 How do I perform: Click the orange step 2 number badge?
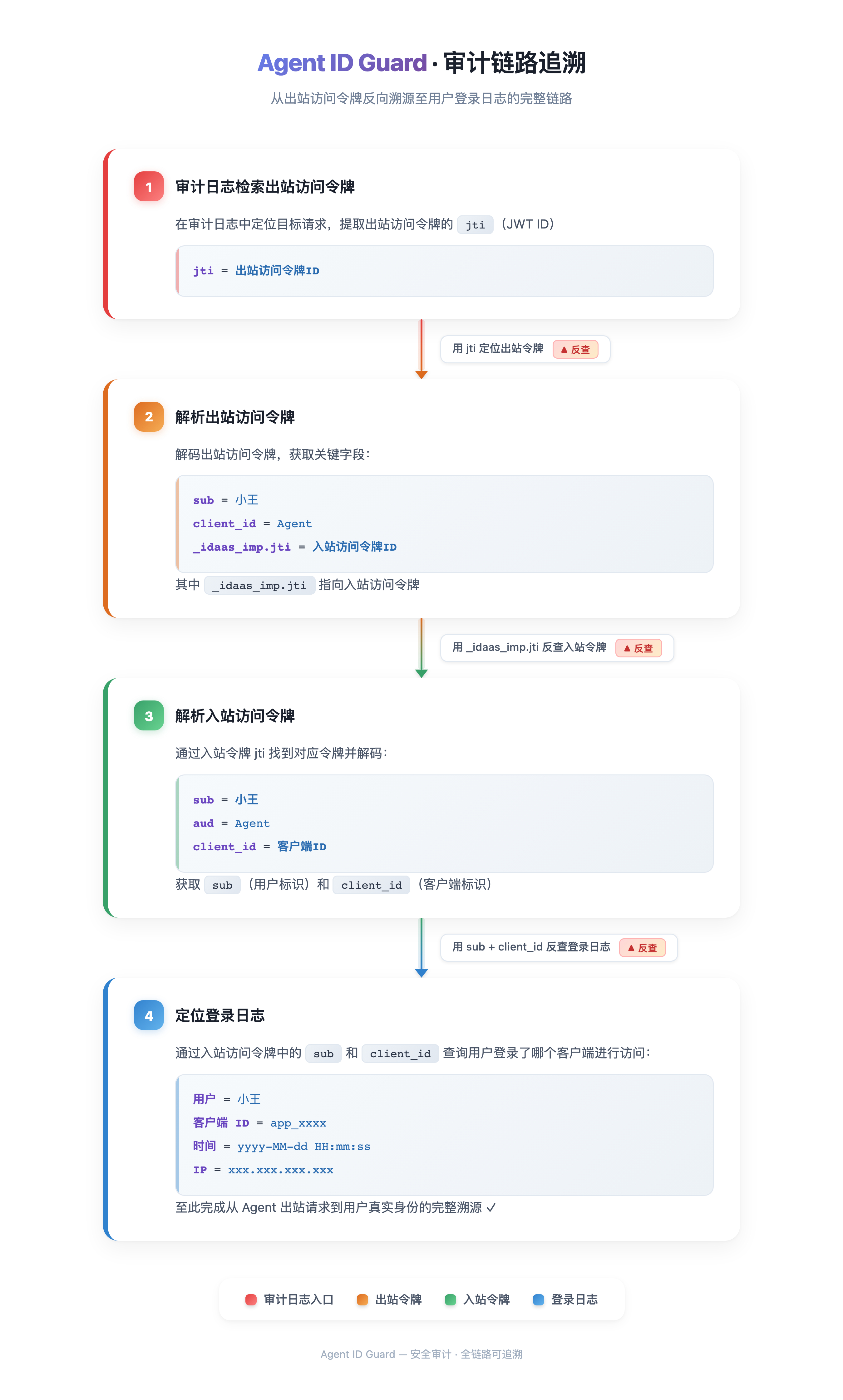[149, 417]
